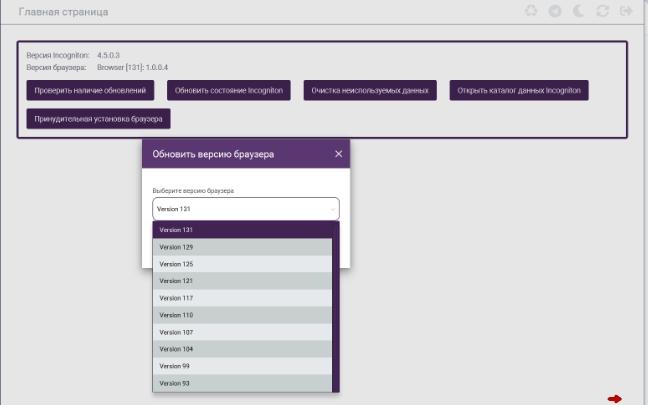Image resolution: width=648 pixels, height=405 pixels.
Task: Click the Главная страница page title
Action: pyautogui.click(x=64, y=12)
